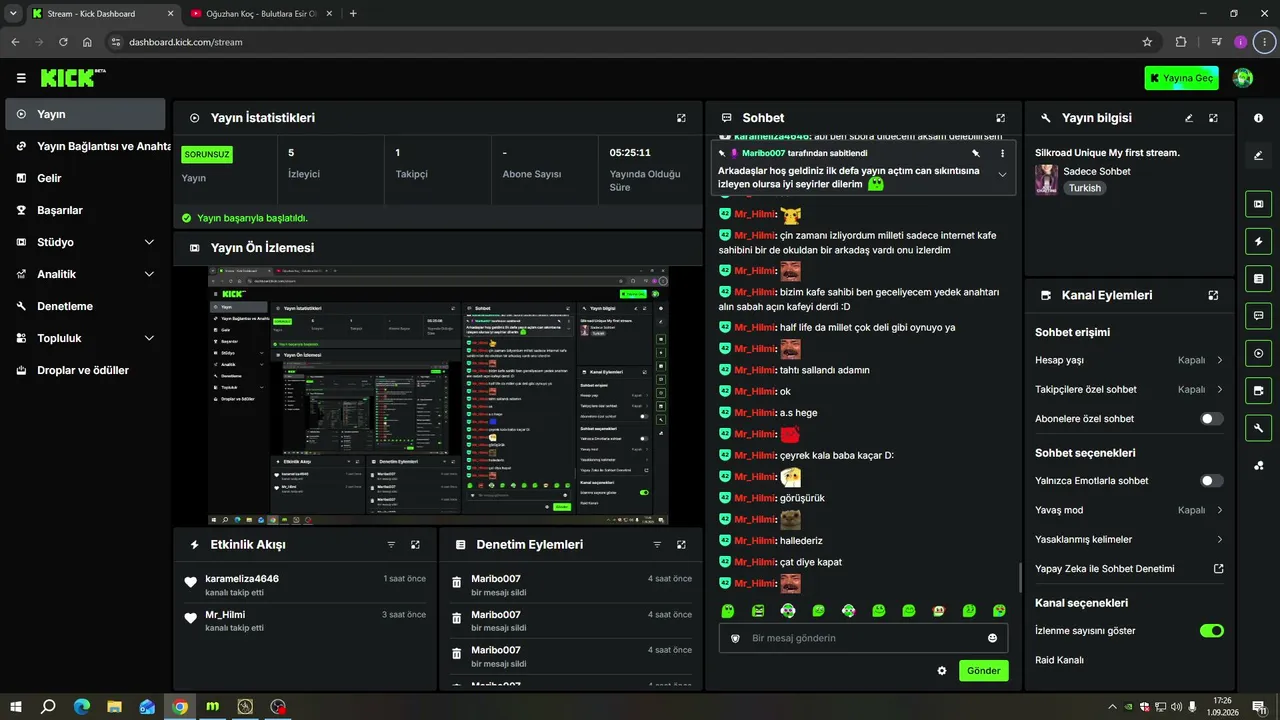Screen dimensions: 1280x720
Task: Click the Yayına Geç button
Action: pos(1182,78)
